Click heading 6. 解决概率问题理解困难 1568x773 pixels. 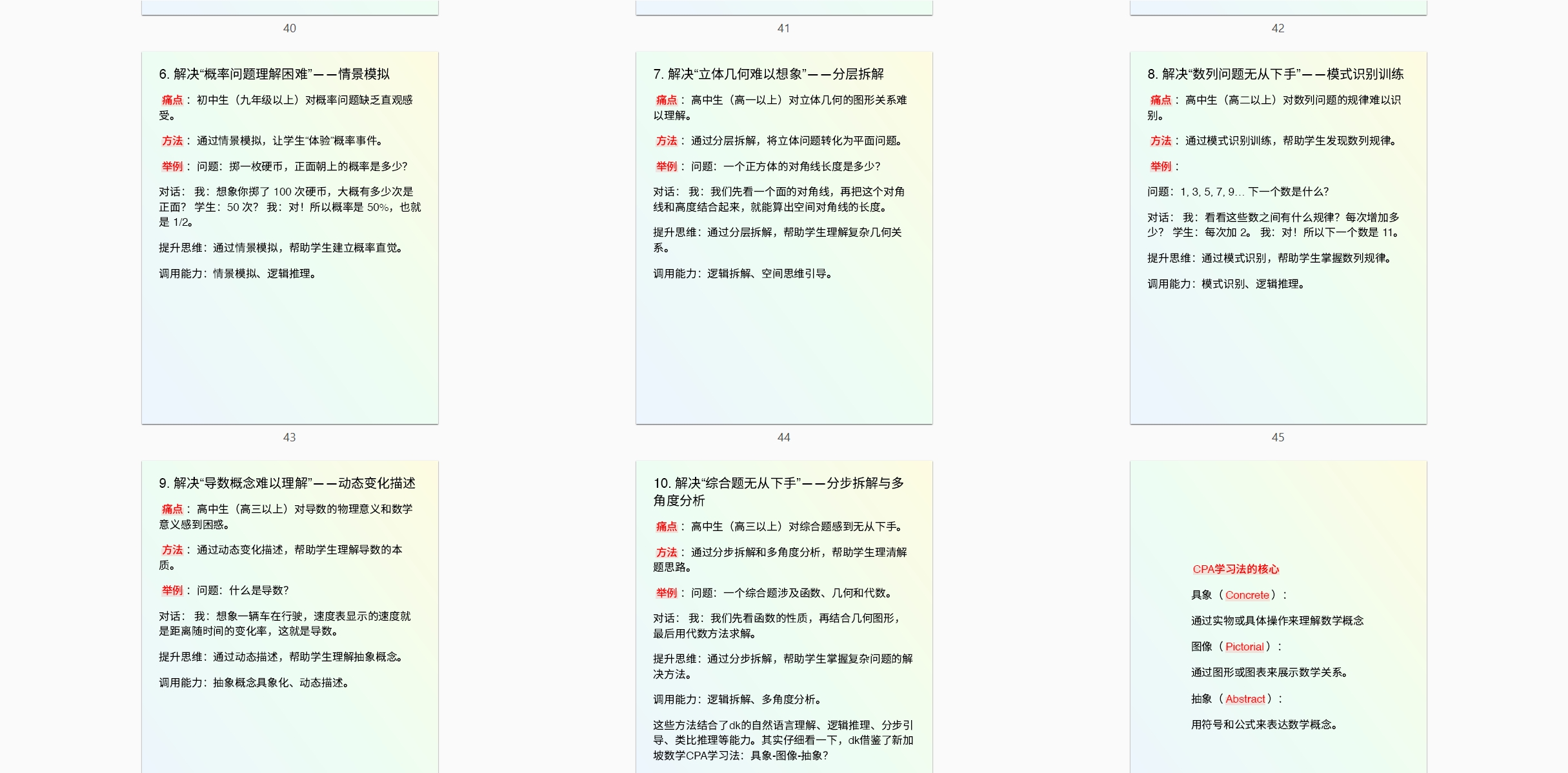pyautogui.click(x=274, y=74)
